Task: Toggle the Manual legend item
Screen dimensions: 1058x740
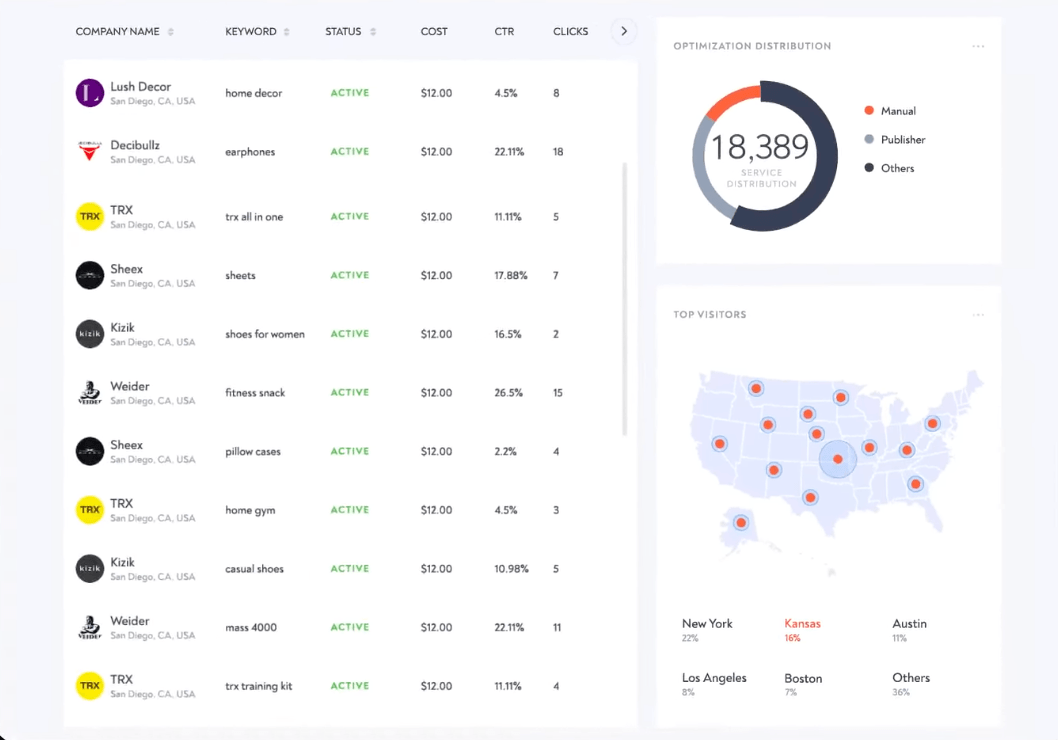Action: 897,111
